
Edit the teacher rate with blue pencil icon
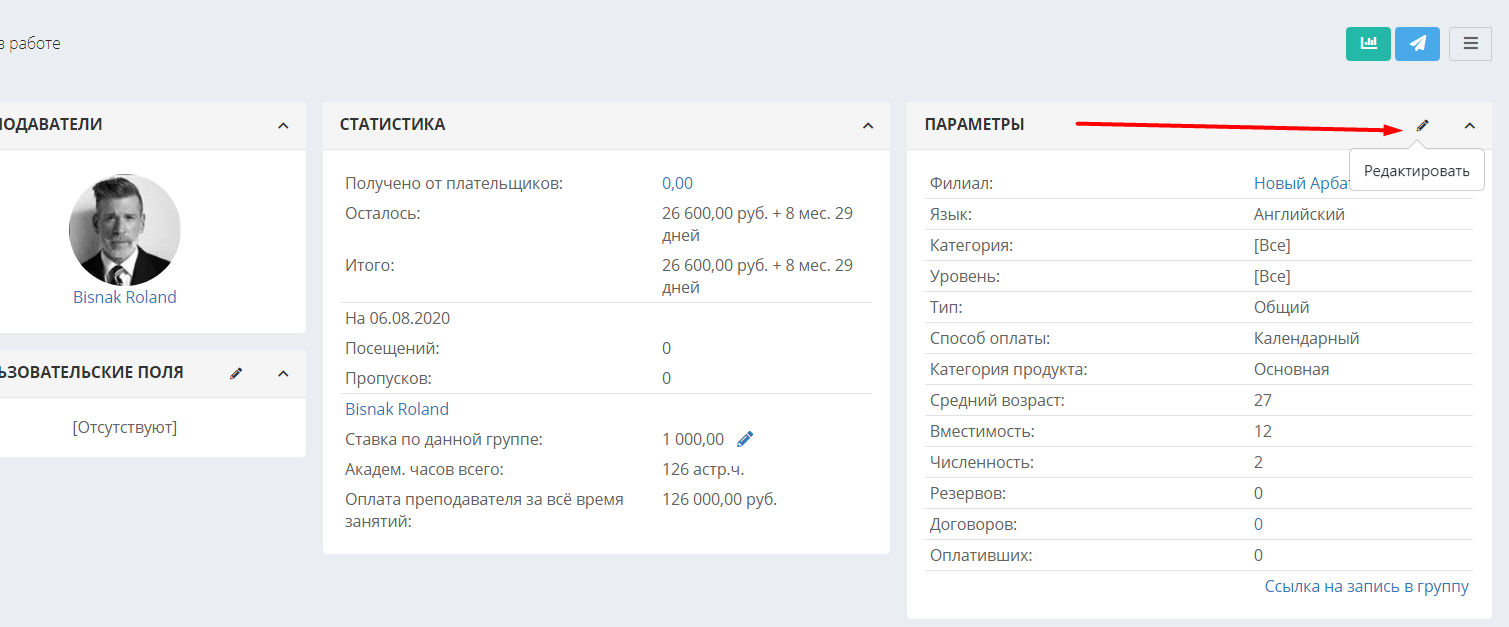(x=745, y=439)
